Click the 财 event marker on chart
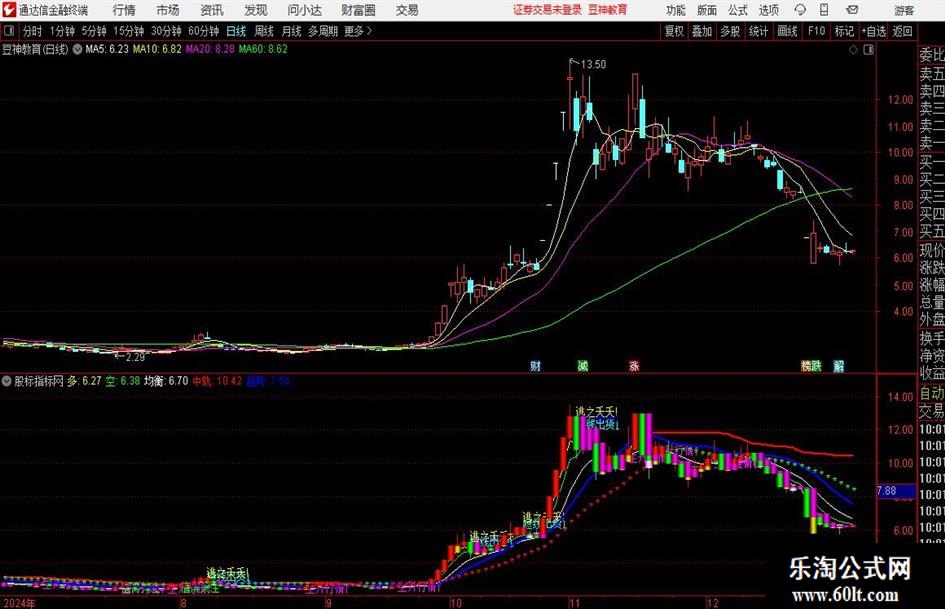The width and height of the screenshot is (945, 609). pos(535,366)
